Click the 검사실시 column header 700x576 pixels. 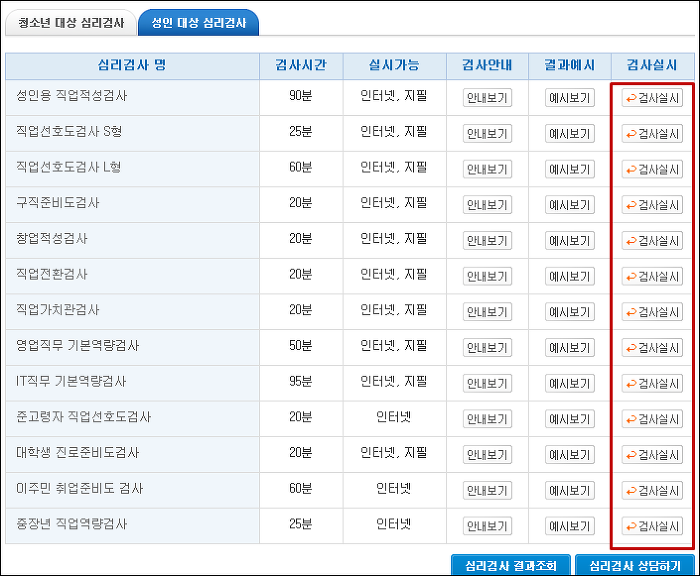click(652, 66)
